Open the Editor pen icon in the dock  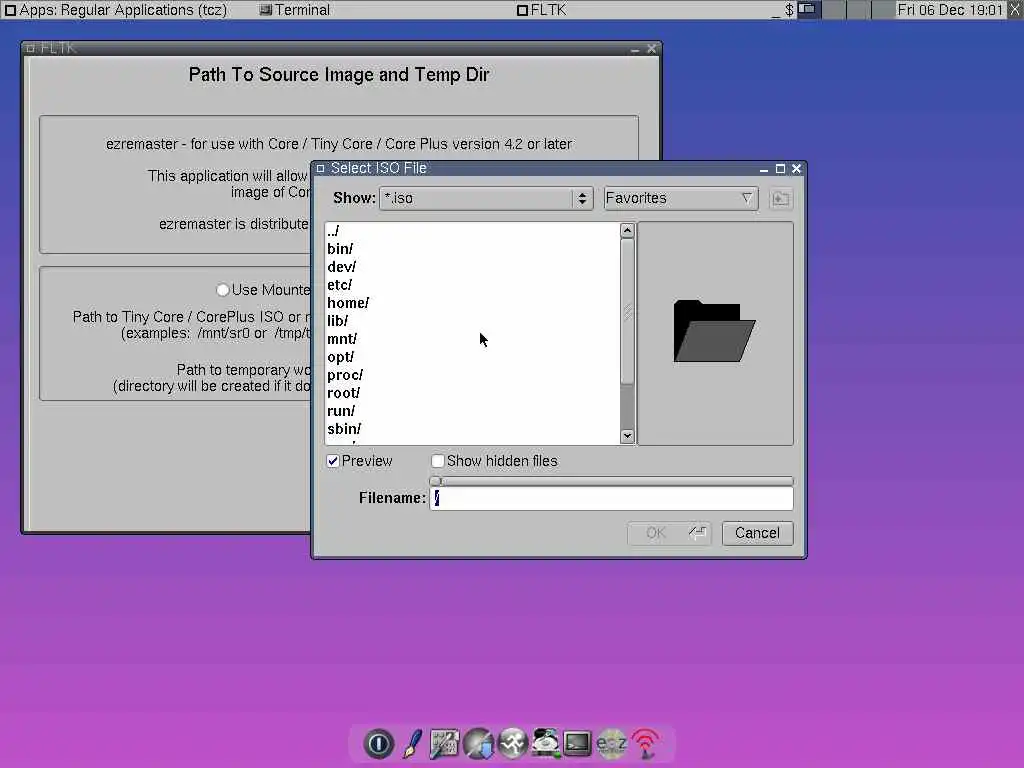click(412, 744)
